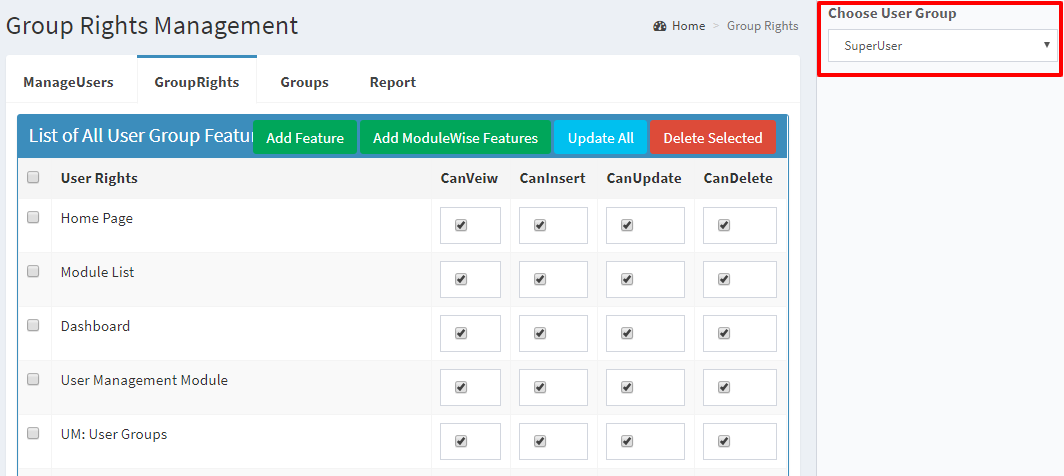
Task: Uncheck CanUpdate for Home Page
Action: pos(627,225)
